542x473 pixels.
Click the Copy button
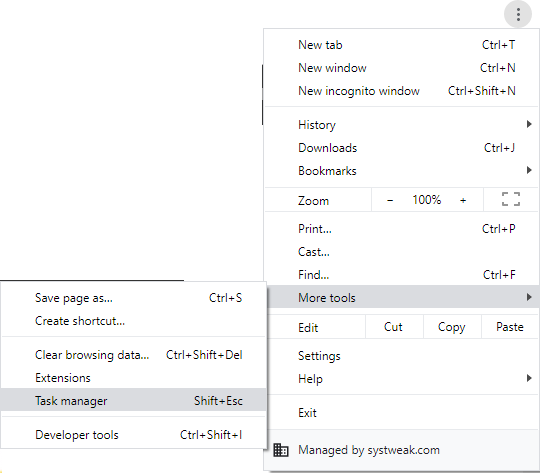tap(452, 327)
